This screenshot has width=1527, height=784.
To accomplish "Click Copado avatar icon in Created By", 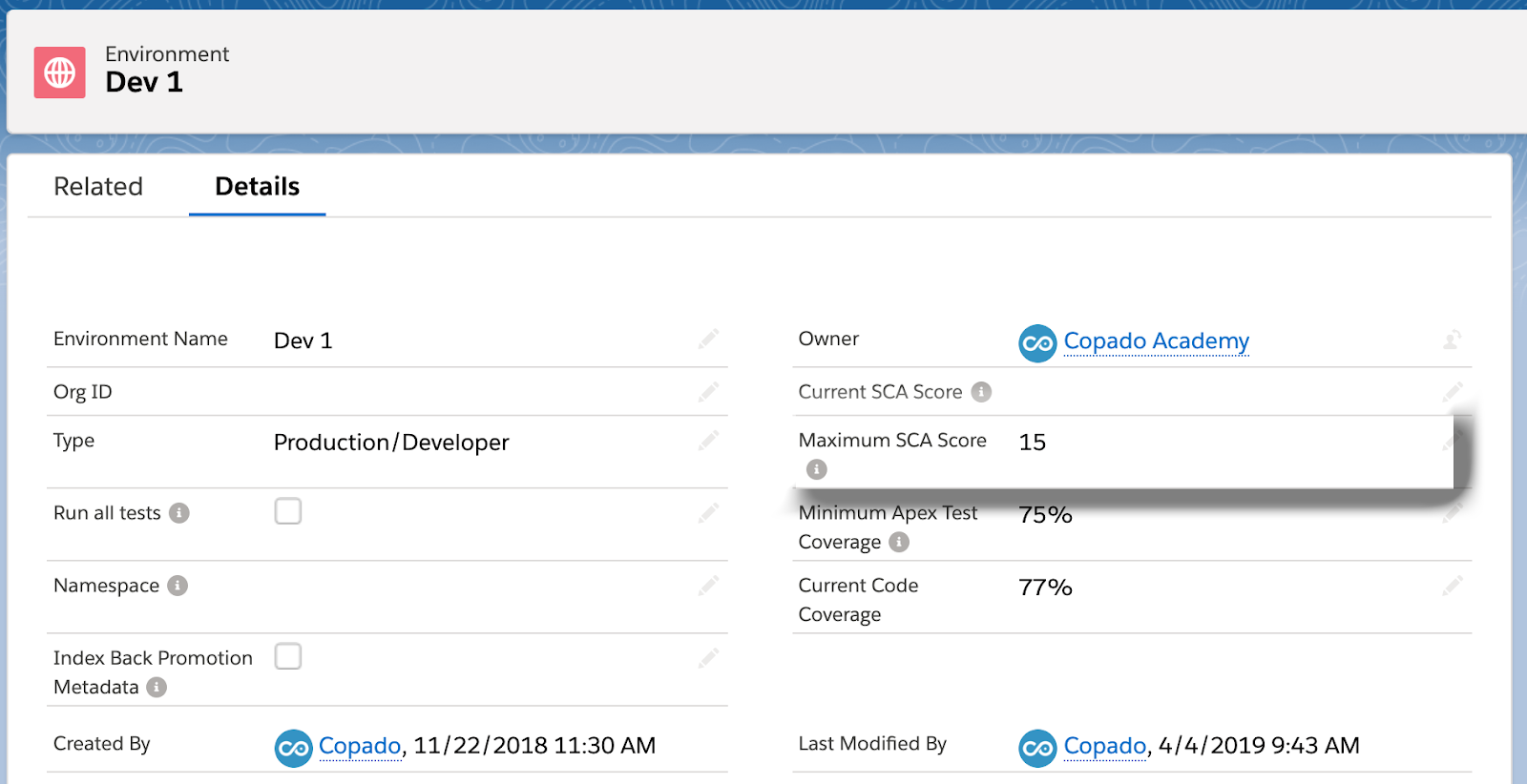I will pos(294,748).
